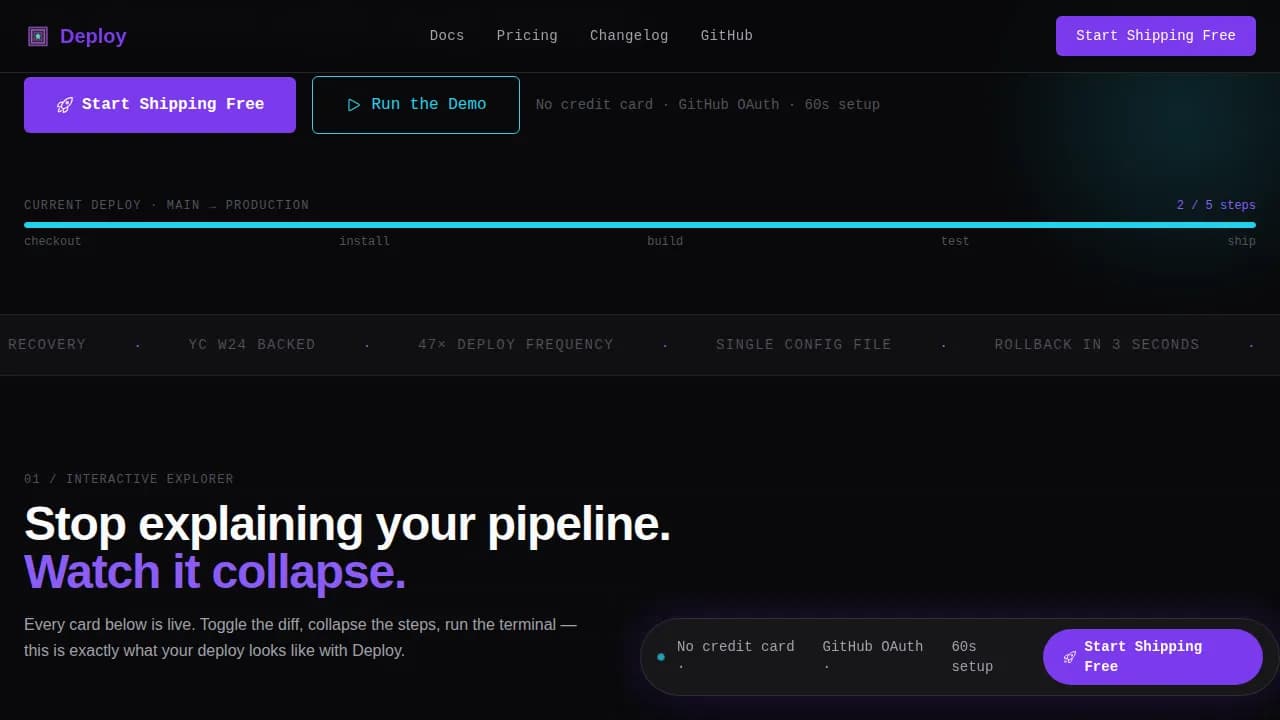Click SINGLE CONFIG FILE ticker item
The image size is (1280, 720).
coord(804,345)
